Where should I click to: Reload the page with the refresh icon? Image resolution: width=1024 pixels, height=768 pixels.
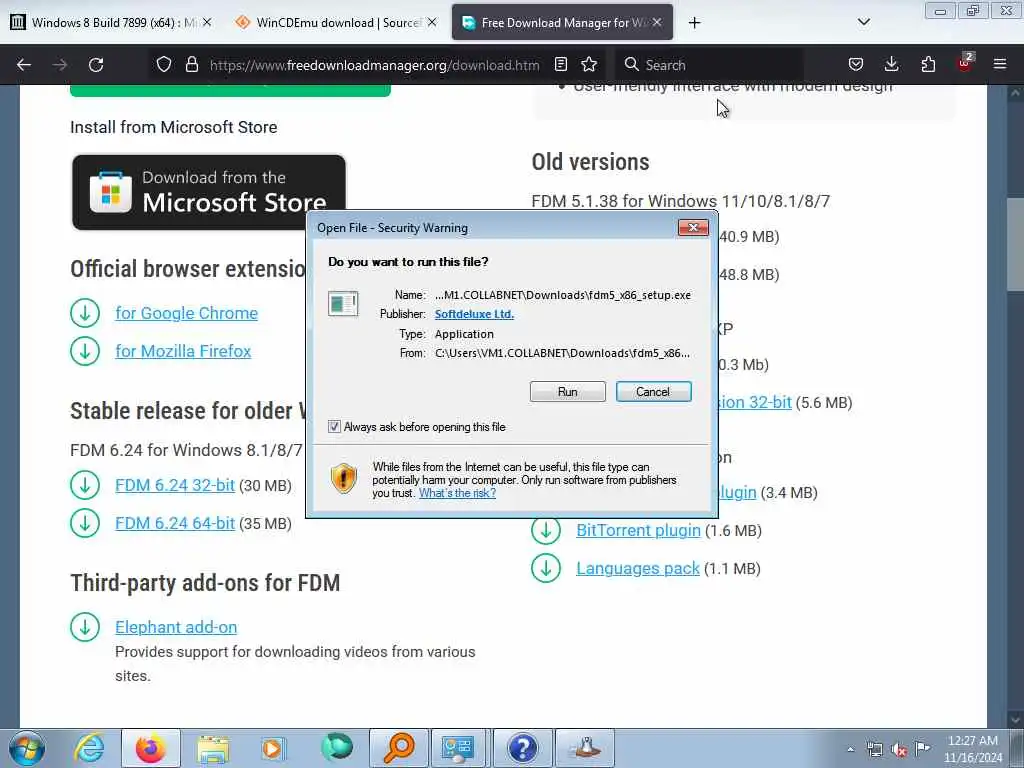coord(96,65)
